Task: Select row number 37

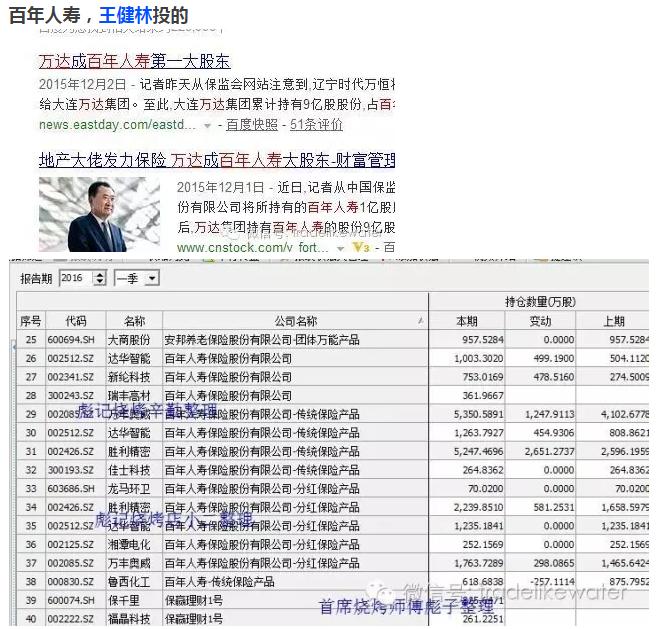Action: pos(31,563)
